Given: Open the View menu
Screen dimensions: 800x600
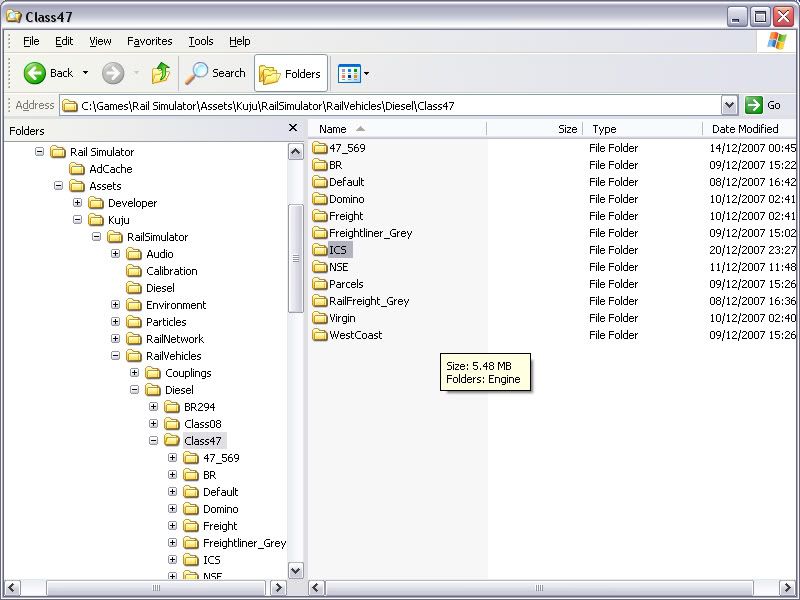Looking at the screenshot, I should [100, 41].
